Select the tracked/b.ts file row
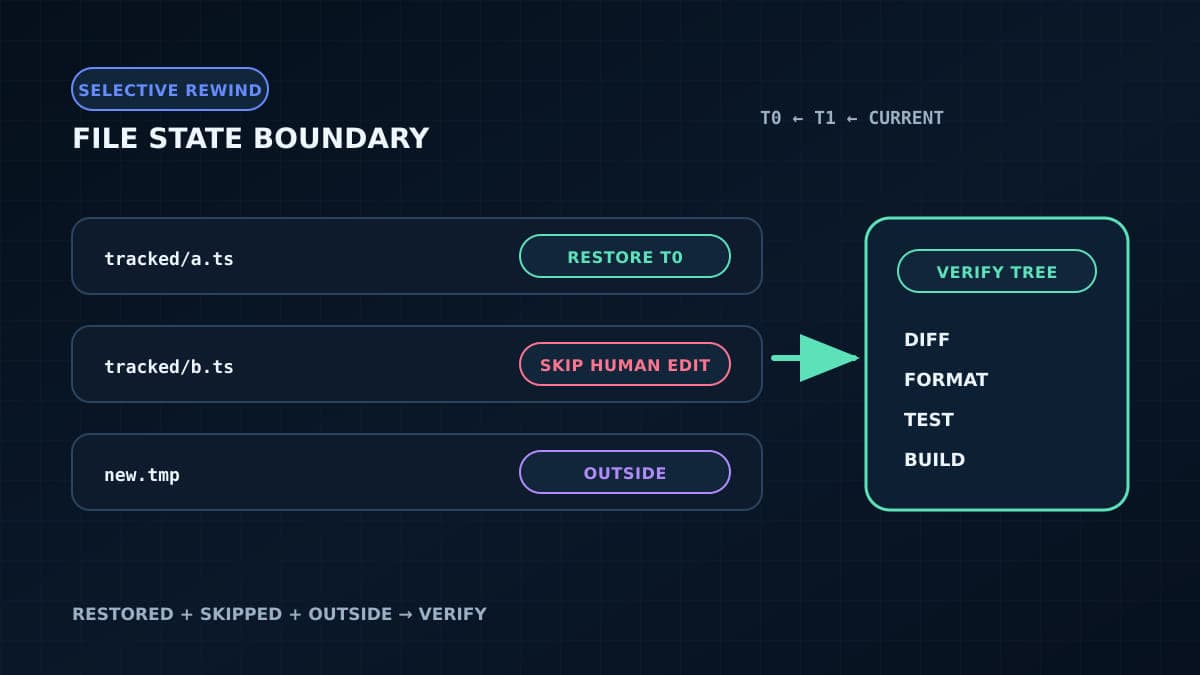Image resolution: width=1200 pixels, height=675 pixels. click(x=417, y=364)
